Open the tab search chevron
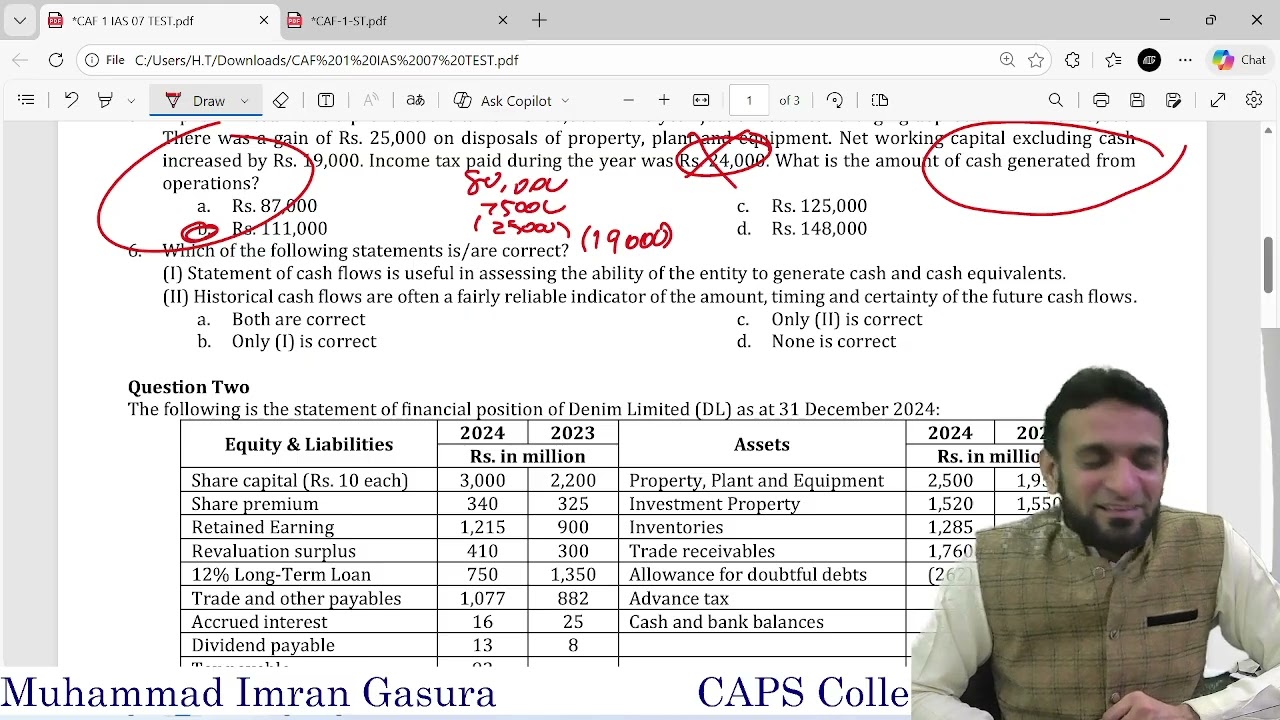The image size is (1280, 720). coord(20,20)
